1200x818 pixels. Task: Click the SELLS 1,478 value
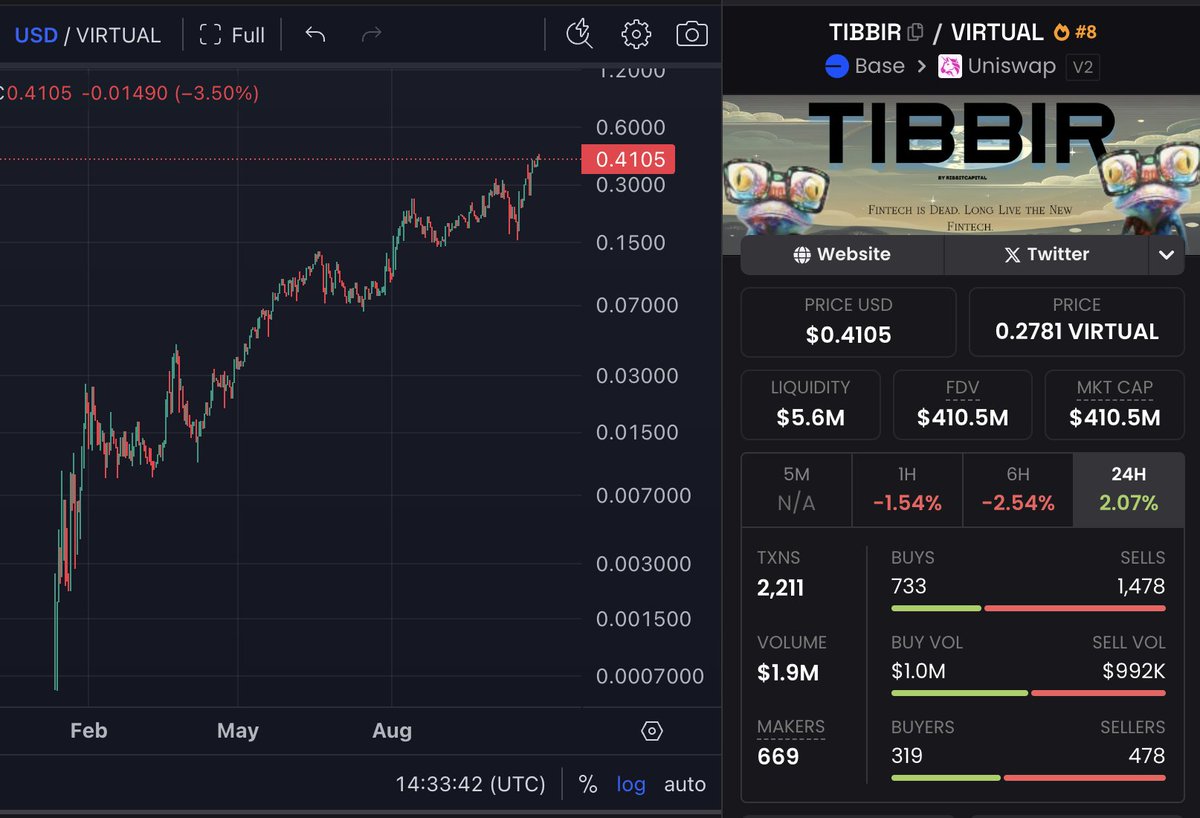coord(1141,586)
